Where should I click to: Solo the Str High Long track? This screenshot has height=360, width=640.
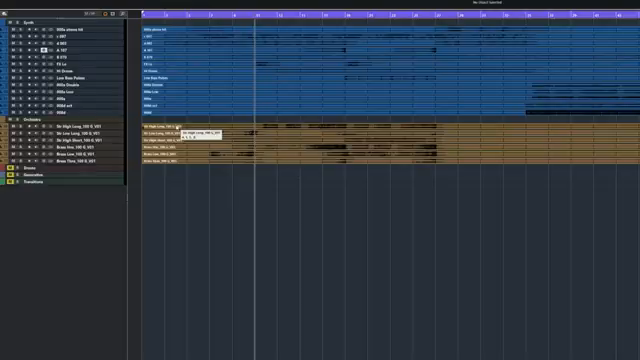point(20,127)
